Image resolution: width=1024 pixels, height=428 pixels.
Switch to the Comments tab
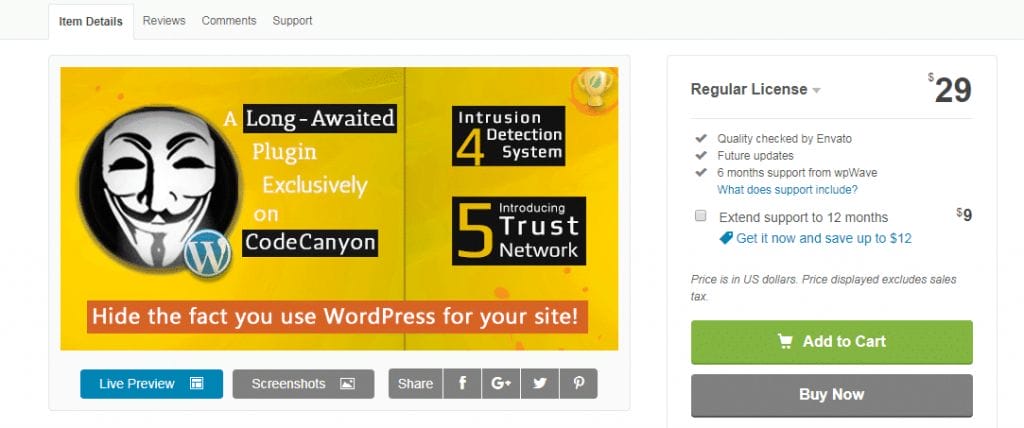pos(229,20)
